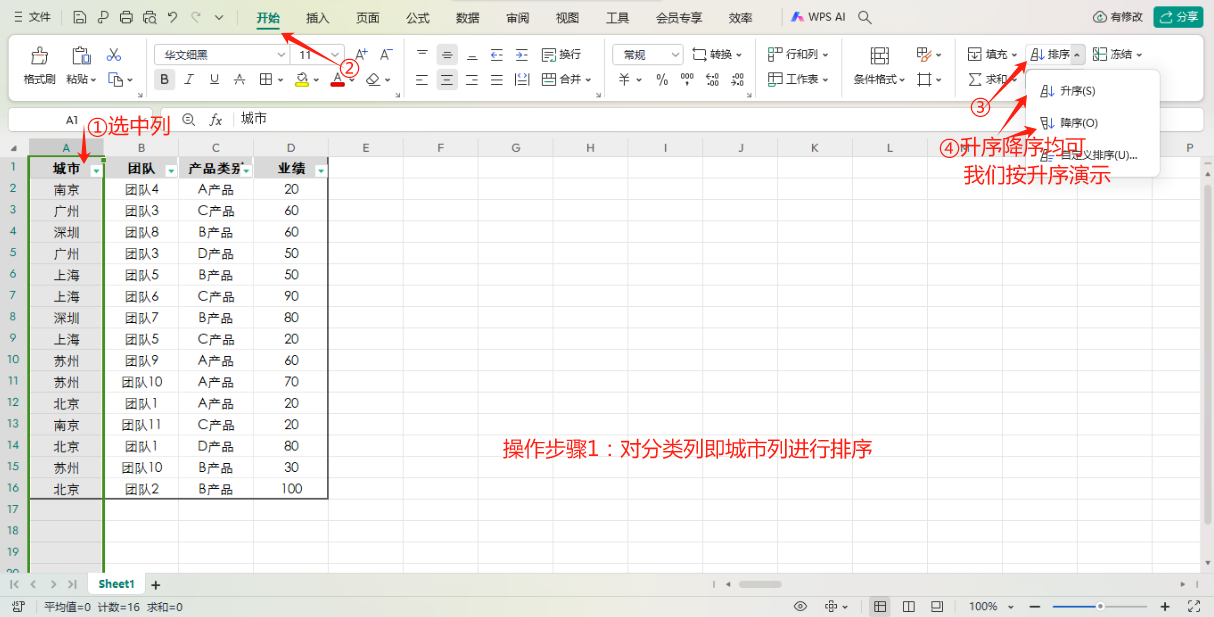The height and width of the screenshot is (617, 1214).
Task: Click the Print icon in the quick access bar
Action: (x=126, y=17)
